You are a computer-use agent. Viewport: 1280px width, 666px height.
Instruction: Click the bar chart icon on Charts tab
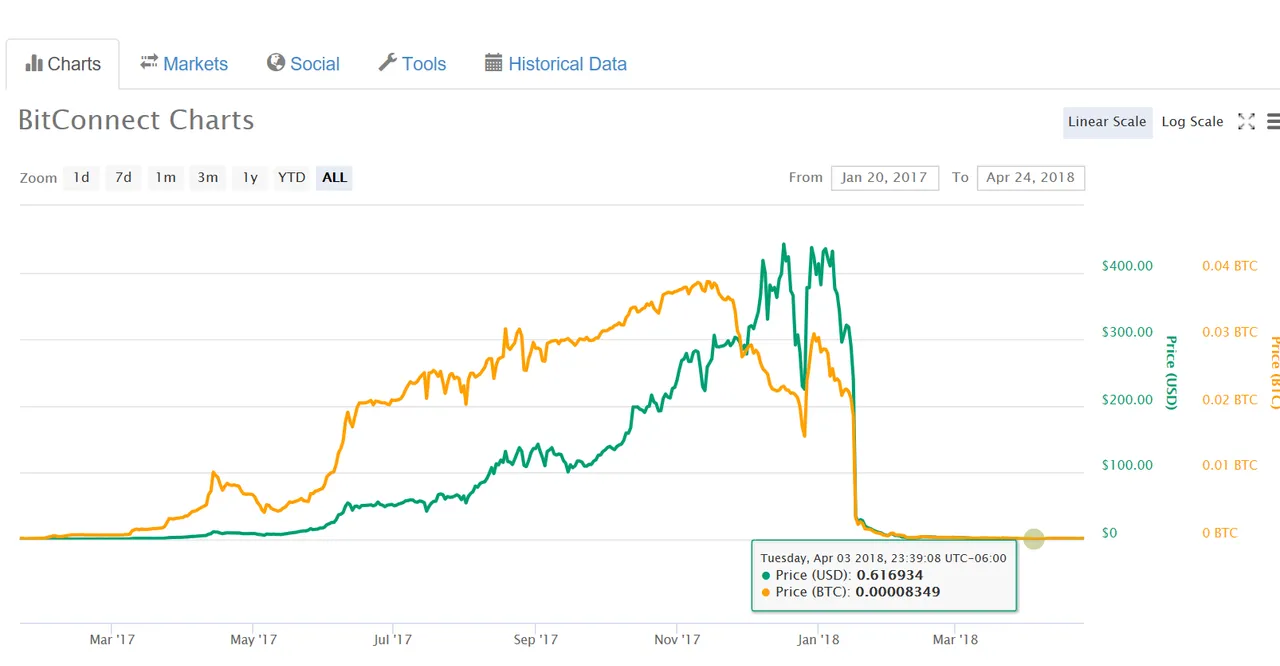[x=34, y=63]
